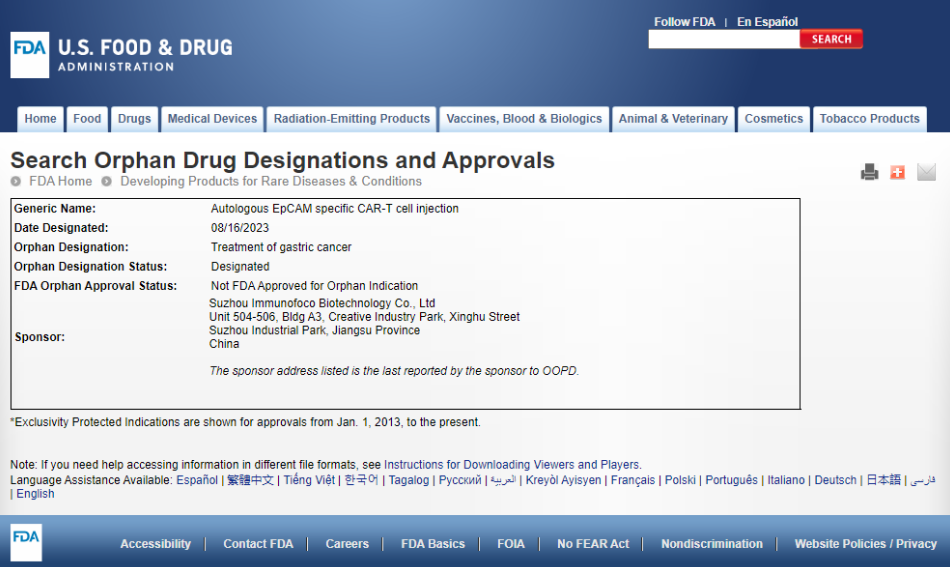This screenshot has width=950, height=567.
Task: Open No FEAR Act footer link
Action: point(593,544)
